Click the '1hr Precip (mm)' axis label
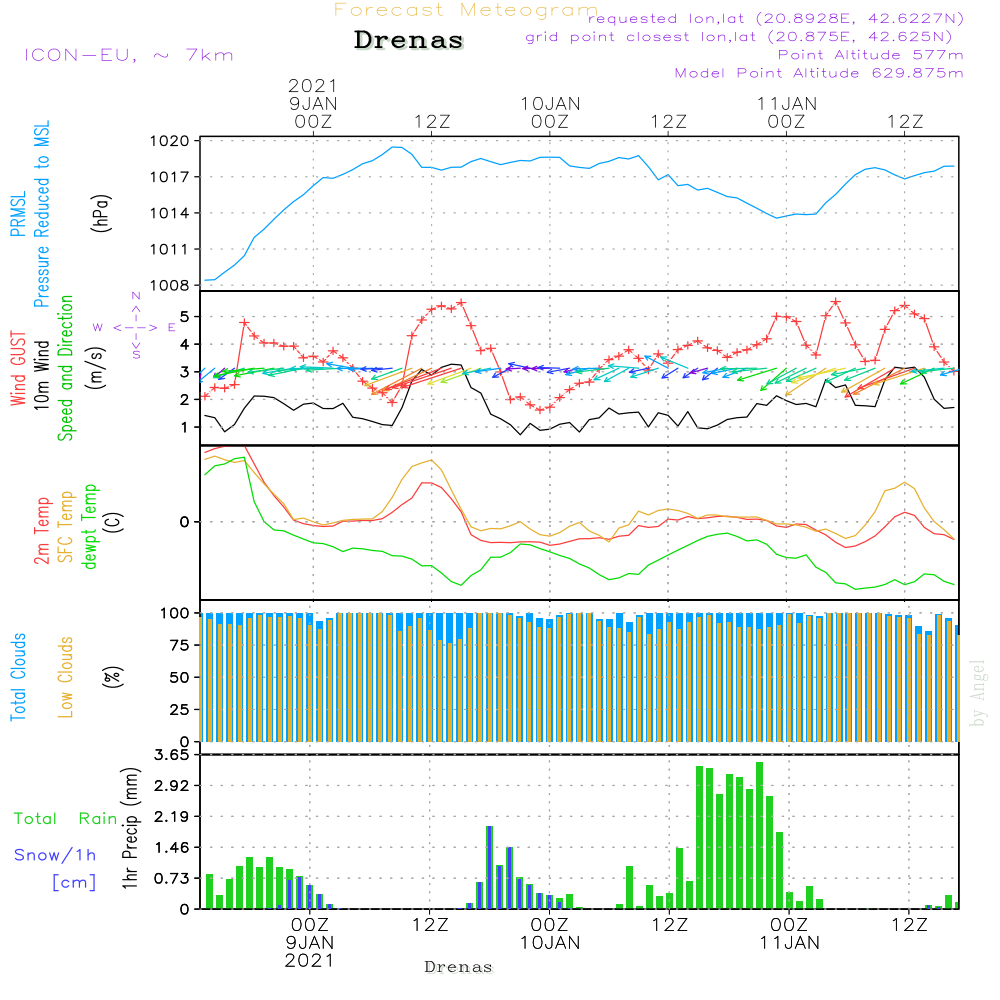This screenshot has width=1000, height=1000. 130,828
